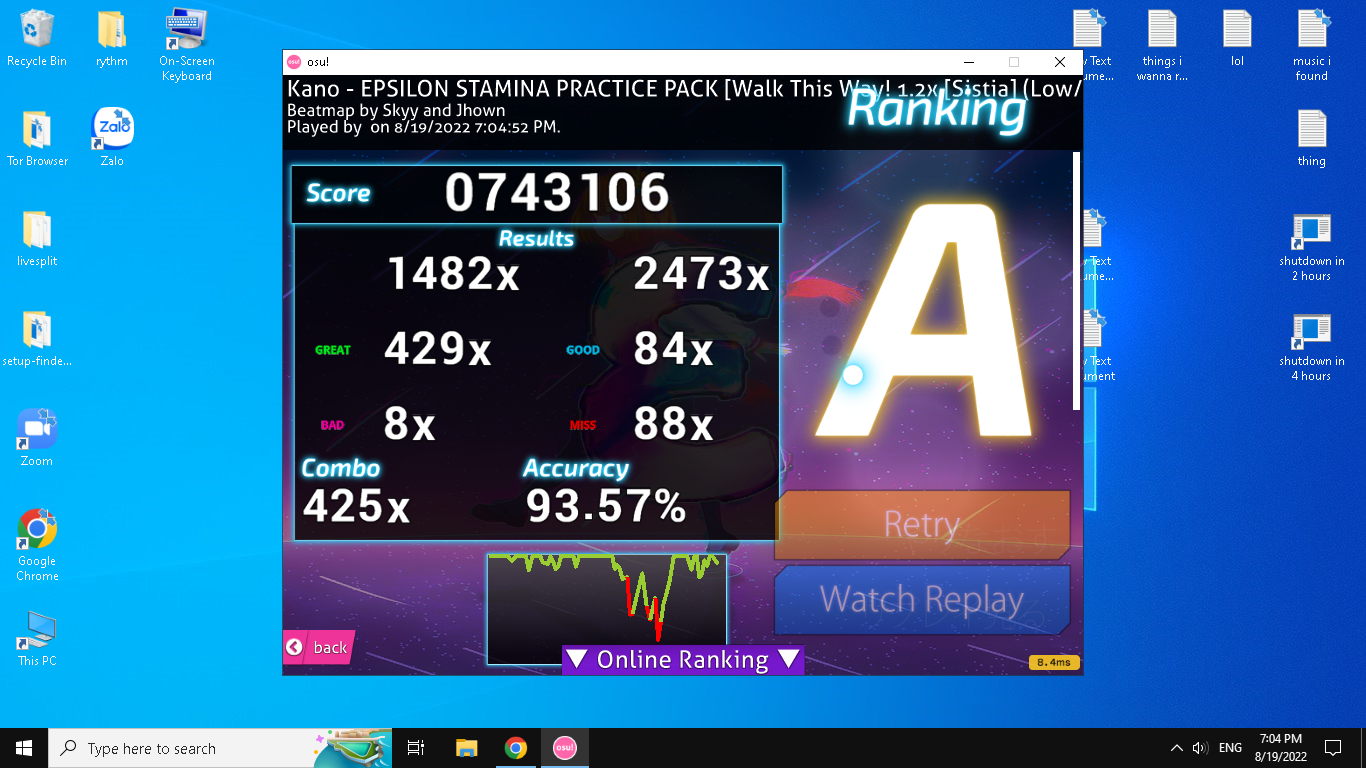This screenshot has height=768, width=1366.
Task: Go back using the pink back button
Action: tap(318, 647)
